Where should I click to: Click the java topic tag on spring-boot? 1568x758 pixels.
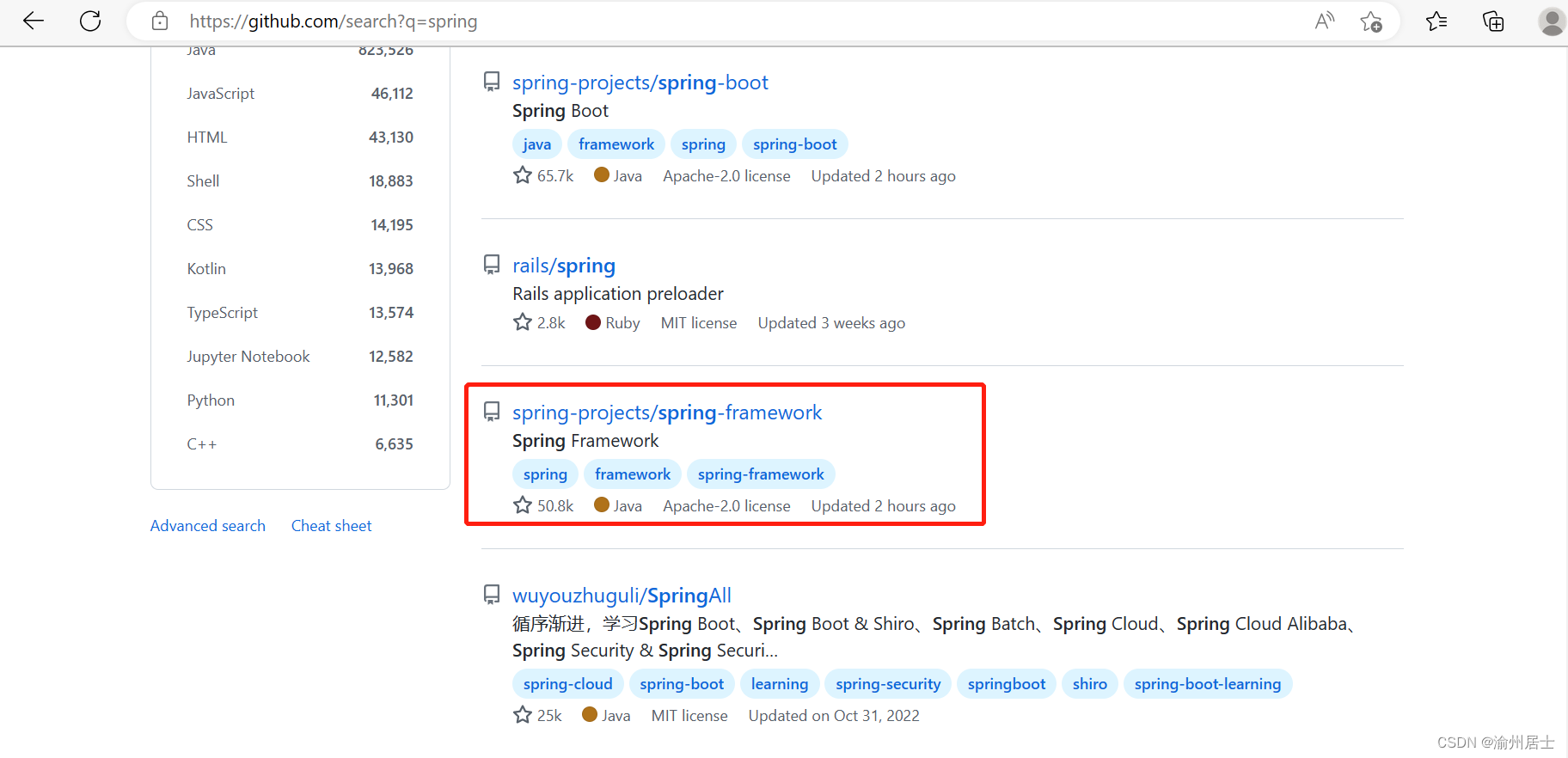(x=537, y=144)
